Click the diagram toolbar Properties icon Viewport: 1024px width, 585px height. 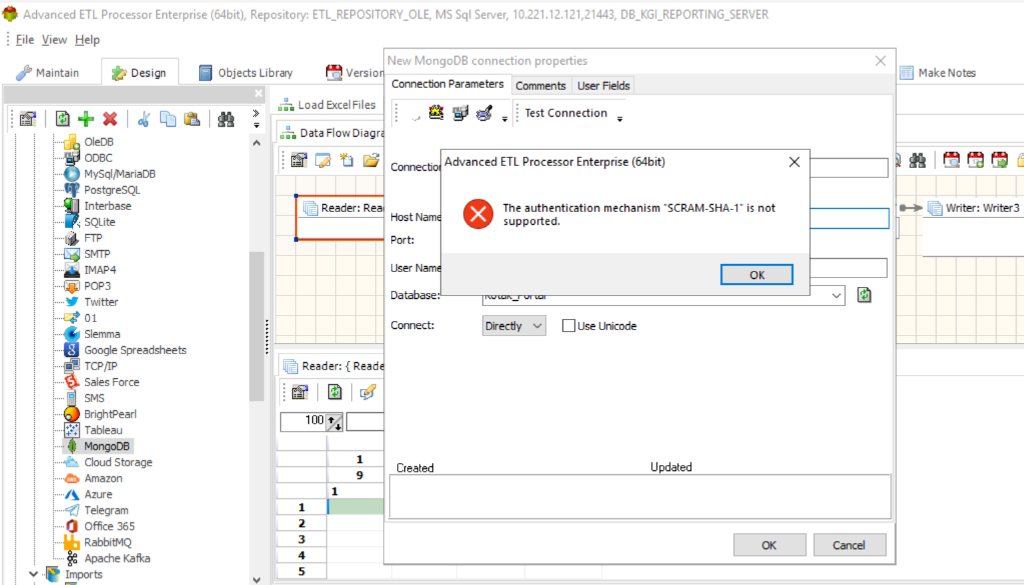coord(298,160)
